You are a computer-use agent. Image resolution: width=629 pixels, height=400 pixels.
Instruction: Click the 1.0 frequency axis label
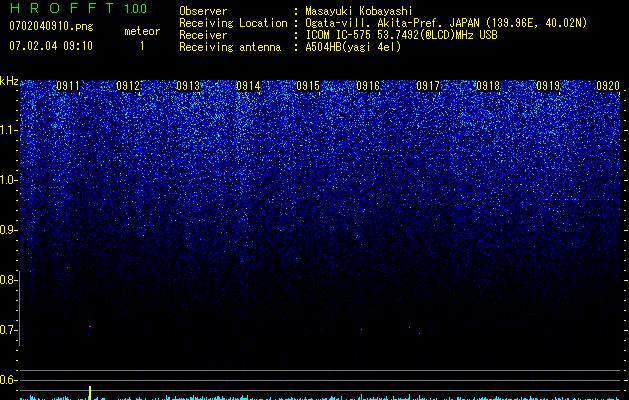click(7, 180)
